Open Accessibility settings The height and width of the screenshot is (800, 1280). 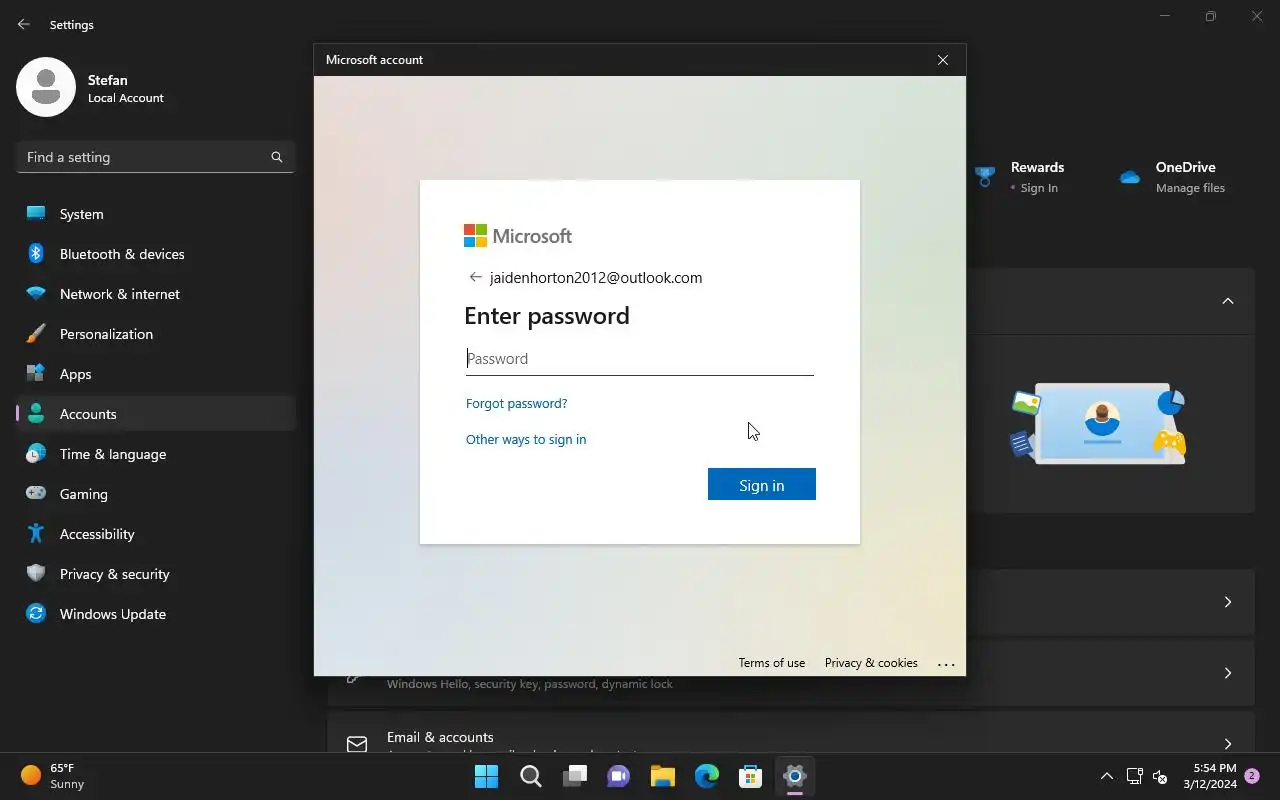pos(156,534)
